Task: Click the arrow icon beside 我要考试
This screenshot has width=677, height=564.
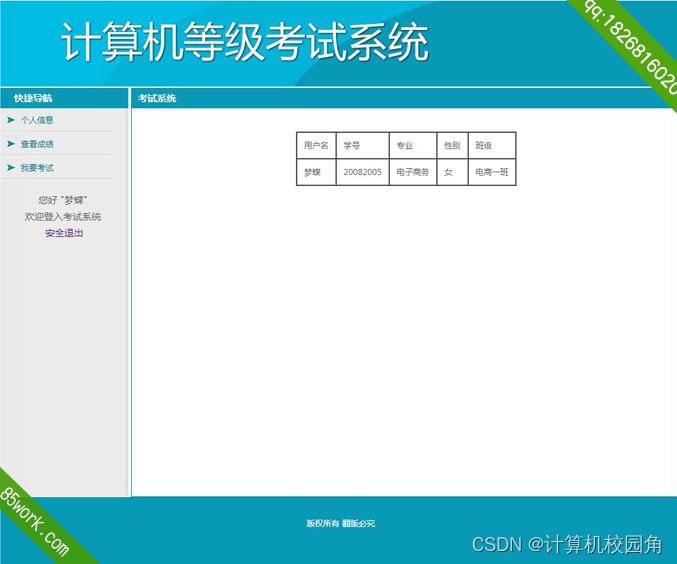Action: pyautogui.click(x=11, y=167)
